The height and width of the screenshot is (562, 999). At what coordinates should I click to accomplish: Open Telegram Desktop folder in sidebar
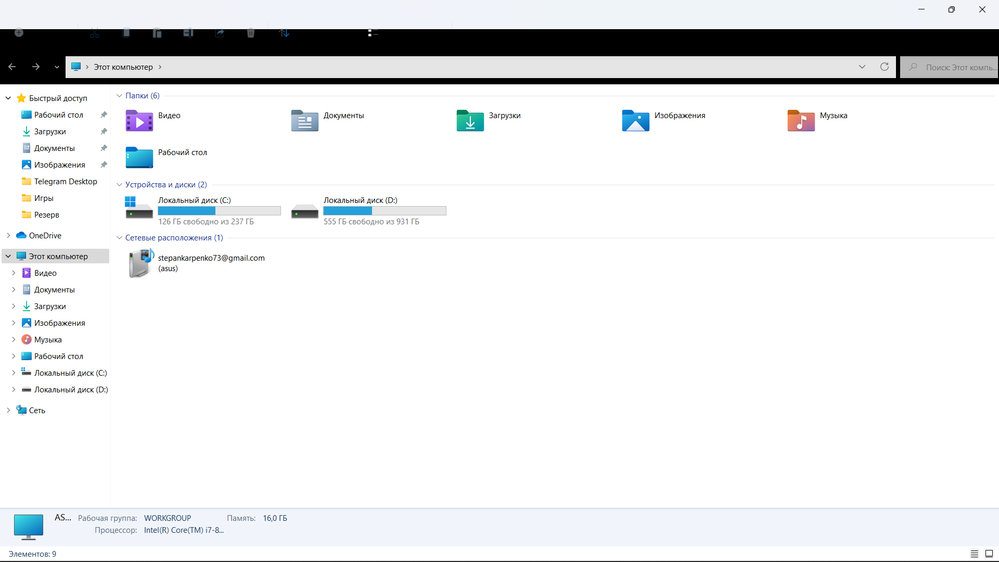[65, 182]
